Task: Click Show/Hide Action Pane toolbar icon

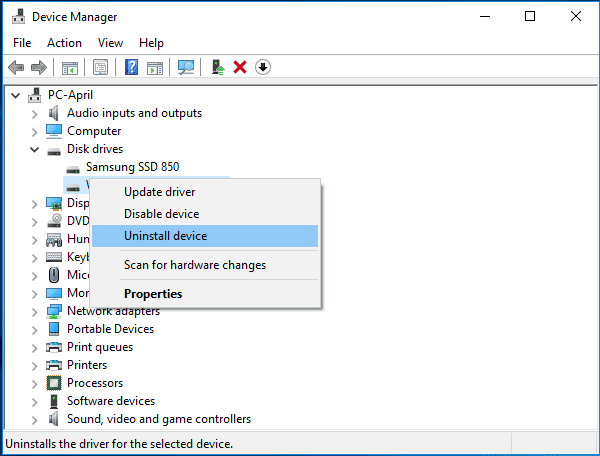Action: tap(155, 68)
